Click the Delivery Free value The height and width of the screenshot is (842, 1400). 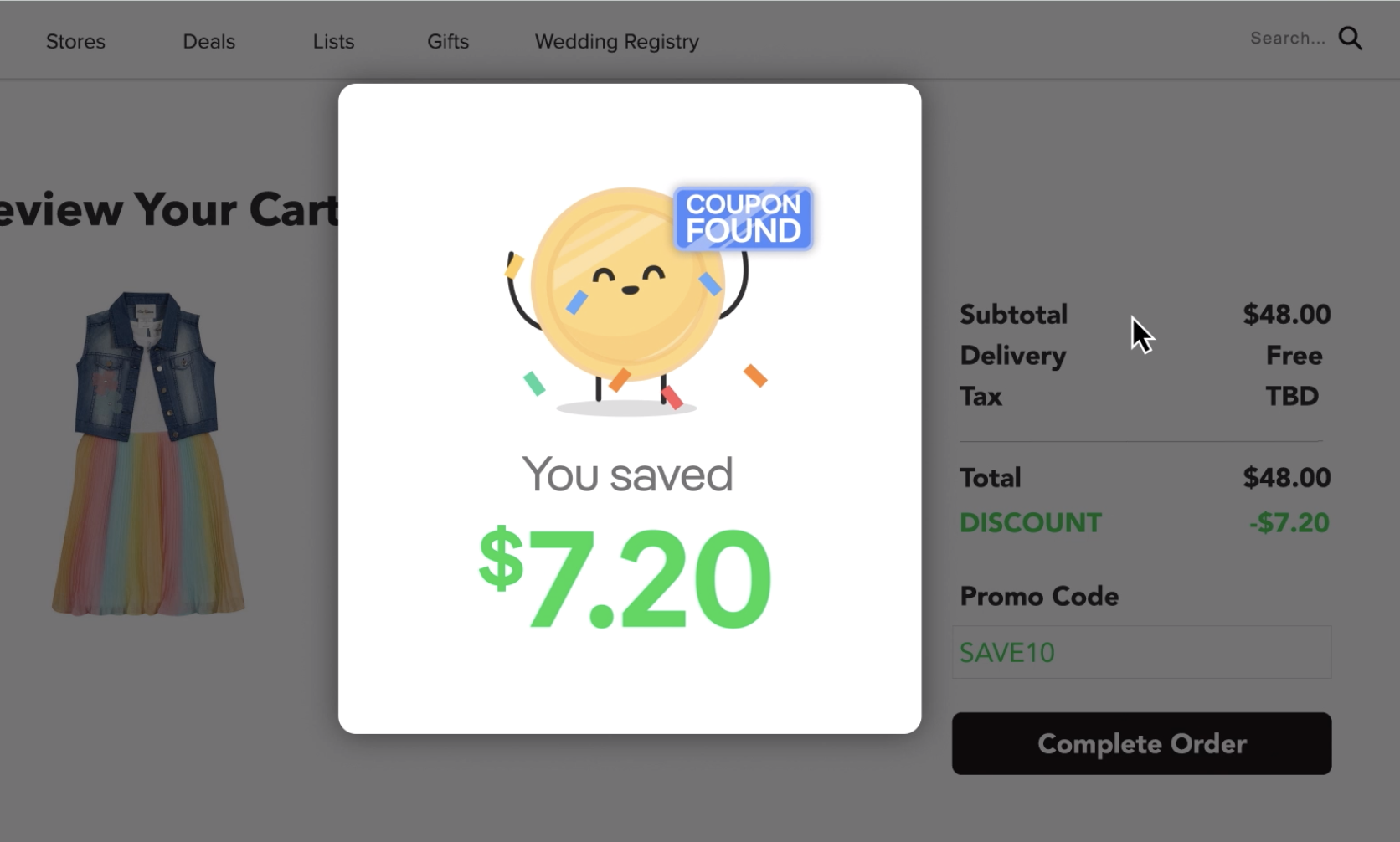click(1294, 355)
